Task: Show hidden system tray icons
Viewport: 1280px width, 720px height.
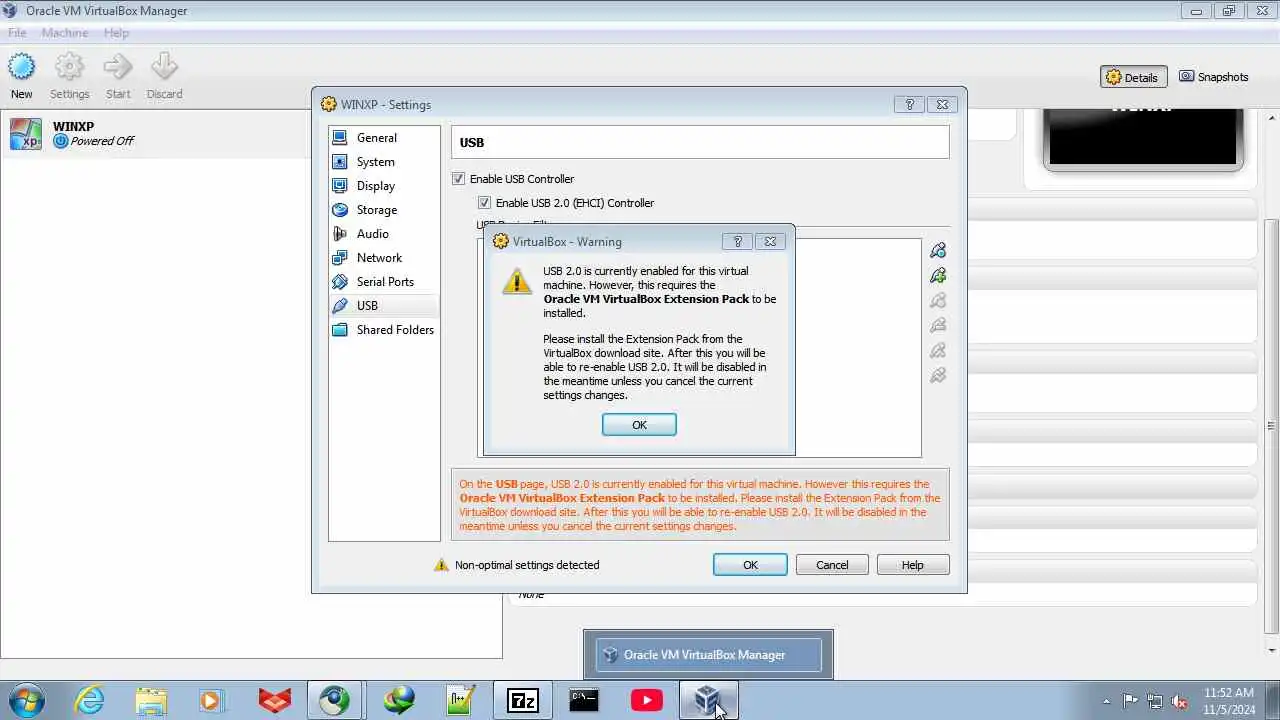Action: coord(1106,701)
